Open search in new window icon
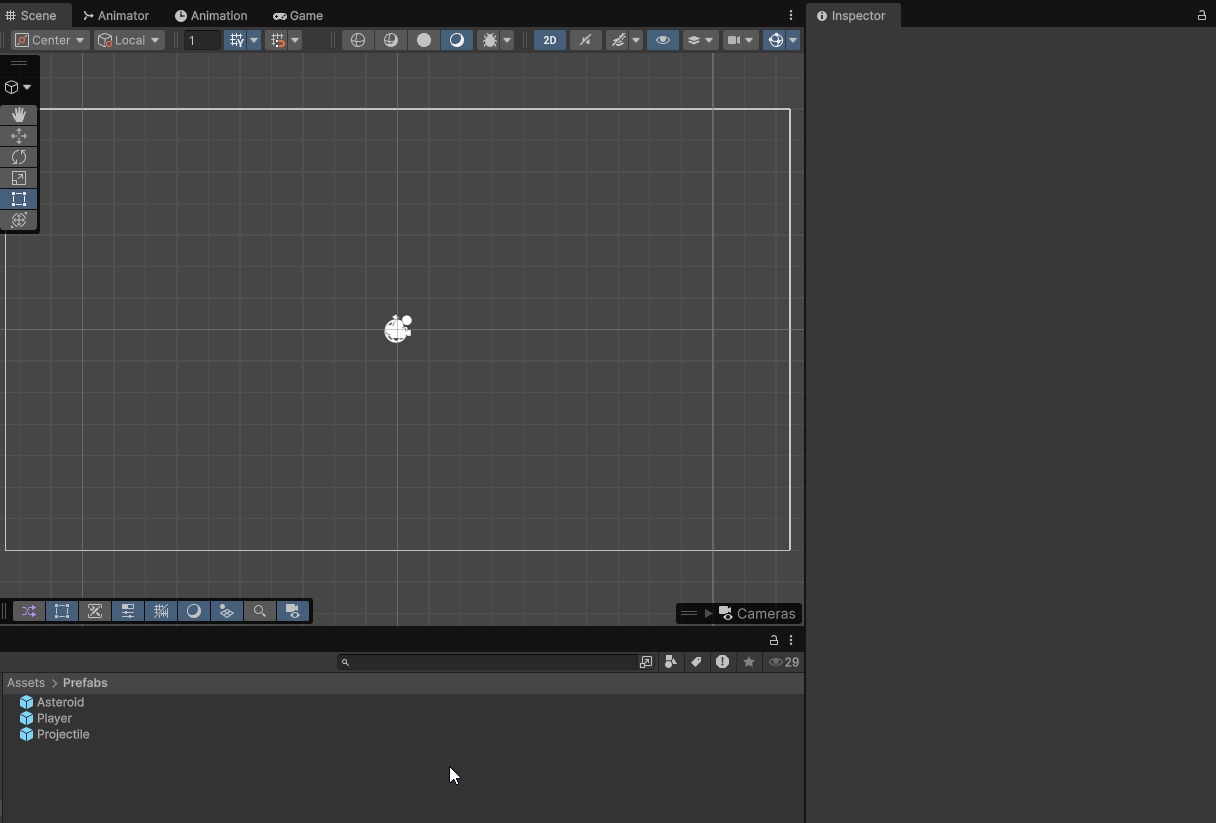 (x=646, y=662)
